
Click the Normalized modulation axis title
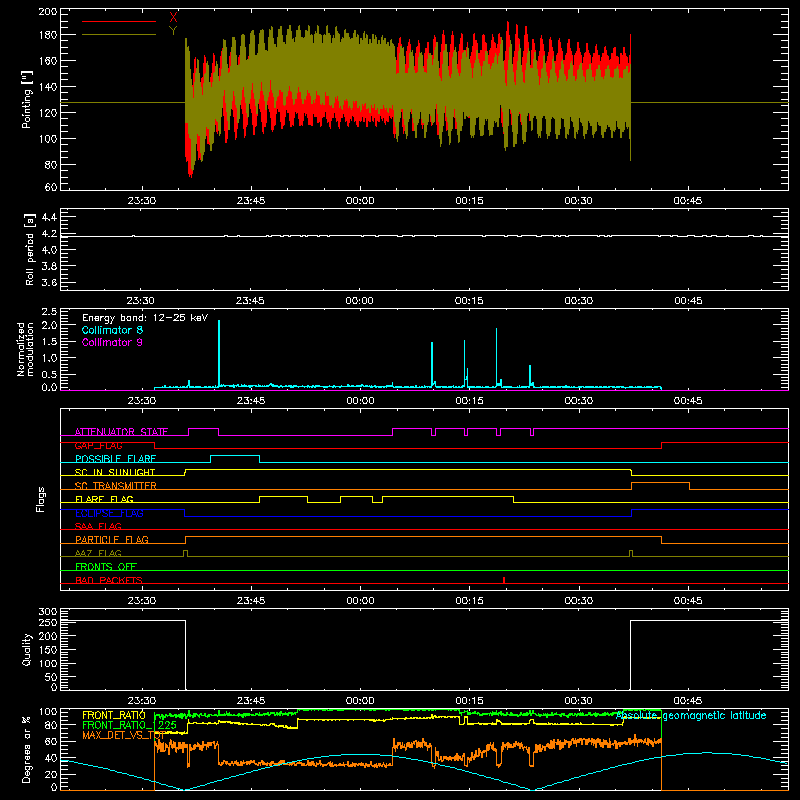25,349
